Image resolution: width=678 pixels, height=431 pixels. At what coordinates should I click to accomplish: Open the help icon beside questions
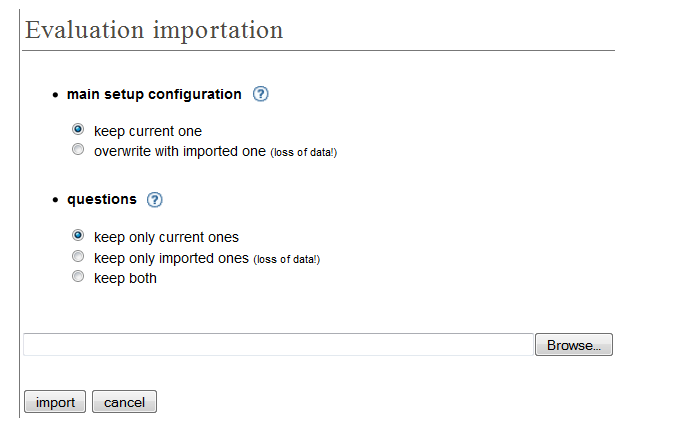154,199
